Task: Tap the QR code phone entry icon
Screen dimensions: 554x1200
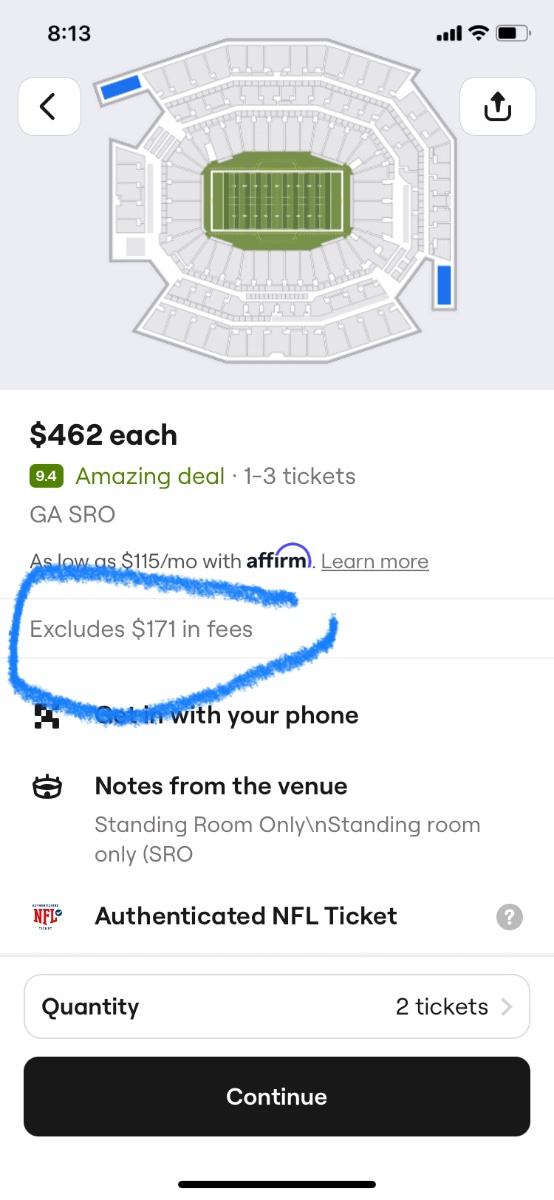Action: (x=47, y=716)
